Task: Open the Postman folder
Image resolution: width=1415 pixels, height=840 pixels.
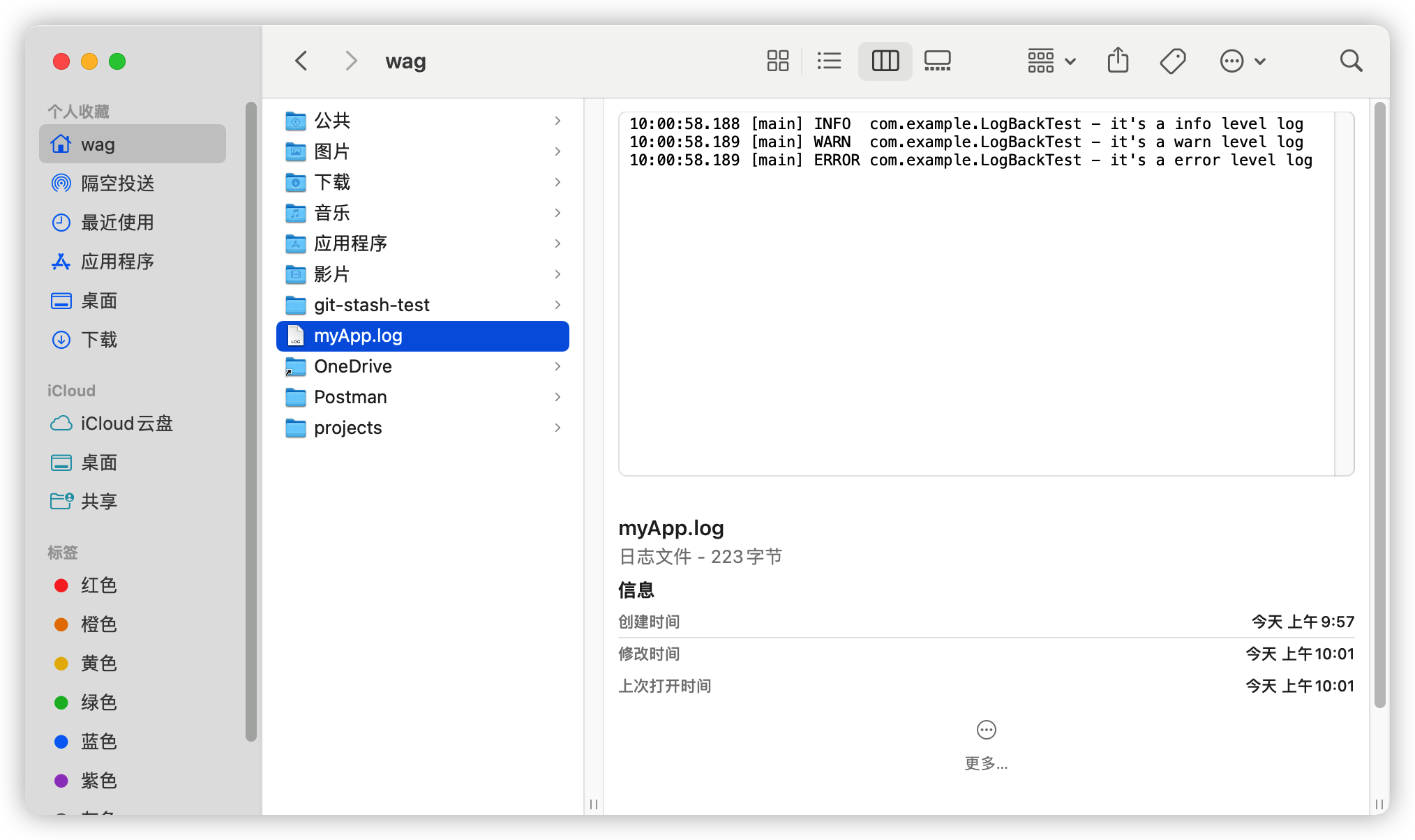Action: point(350,397)
